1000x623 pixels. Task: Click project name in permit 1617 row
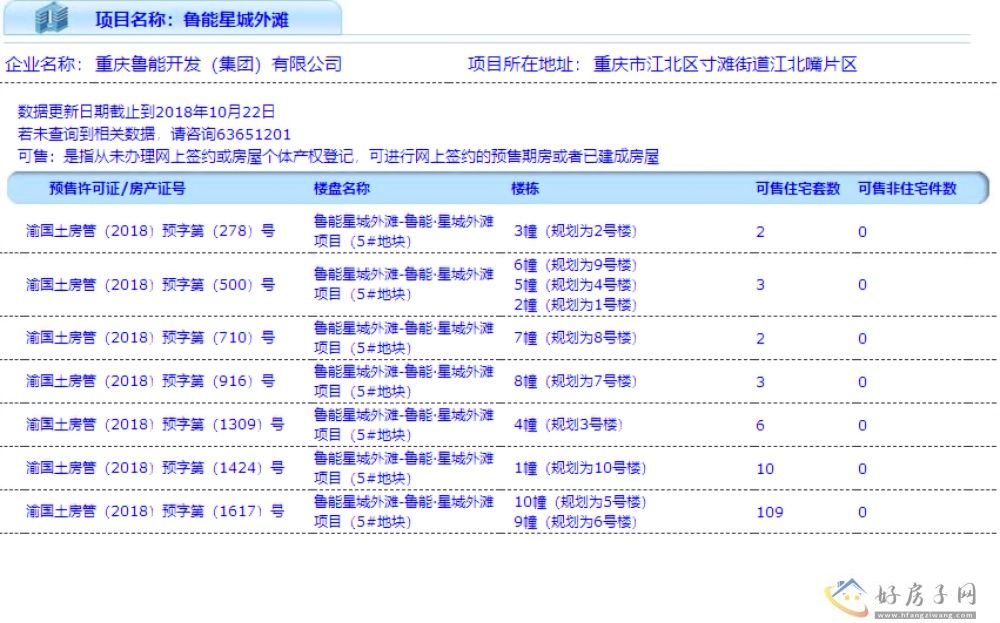point(404,511)
